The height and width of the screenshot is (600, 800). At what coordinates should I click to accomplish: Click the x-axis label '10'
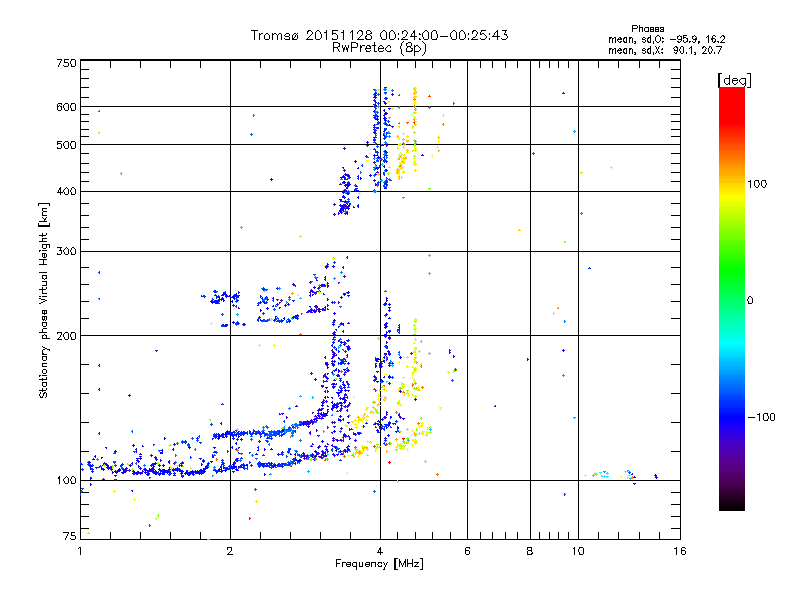tap(578, 551)
